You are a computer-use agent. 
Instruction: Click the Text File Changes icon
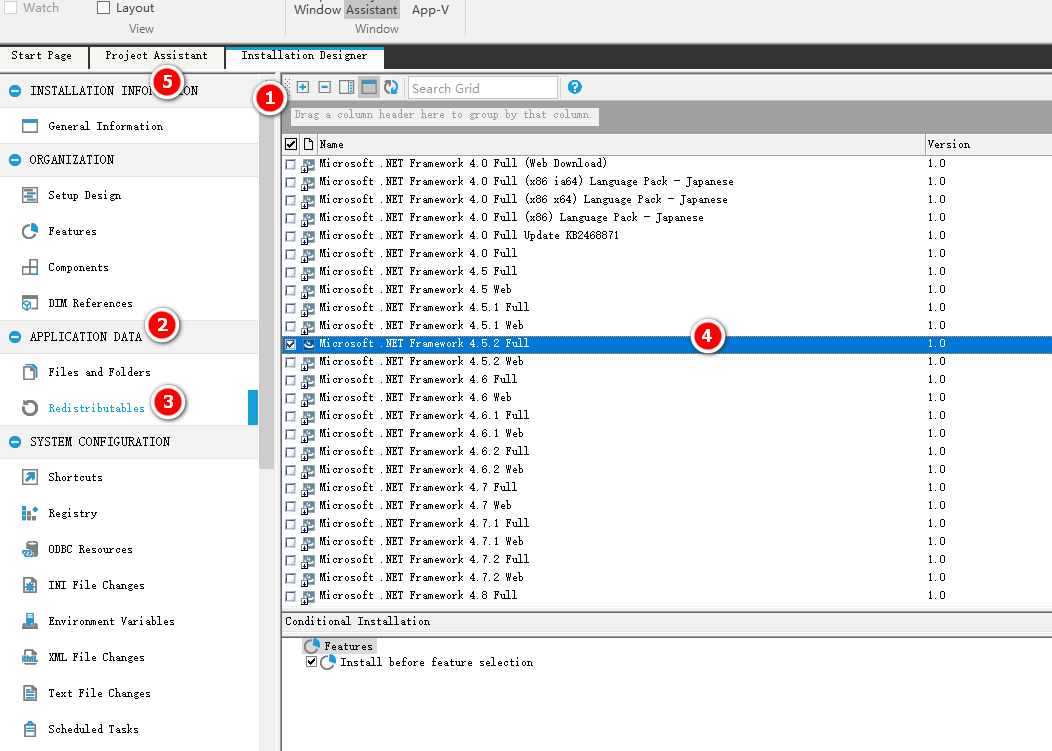click(x=30, y=693)
